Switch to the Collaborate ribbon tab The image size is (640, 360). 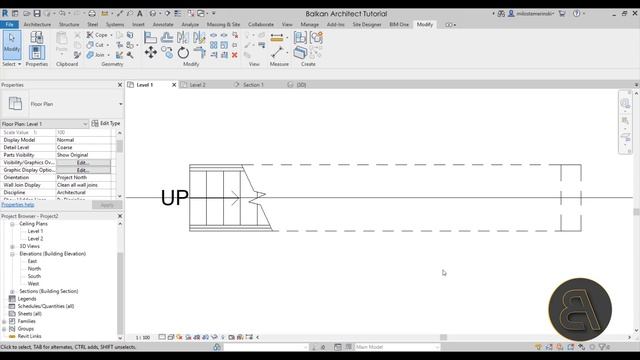tap(261, 24)
